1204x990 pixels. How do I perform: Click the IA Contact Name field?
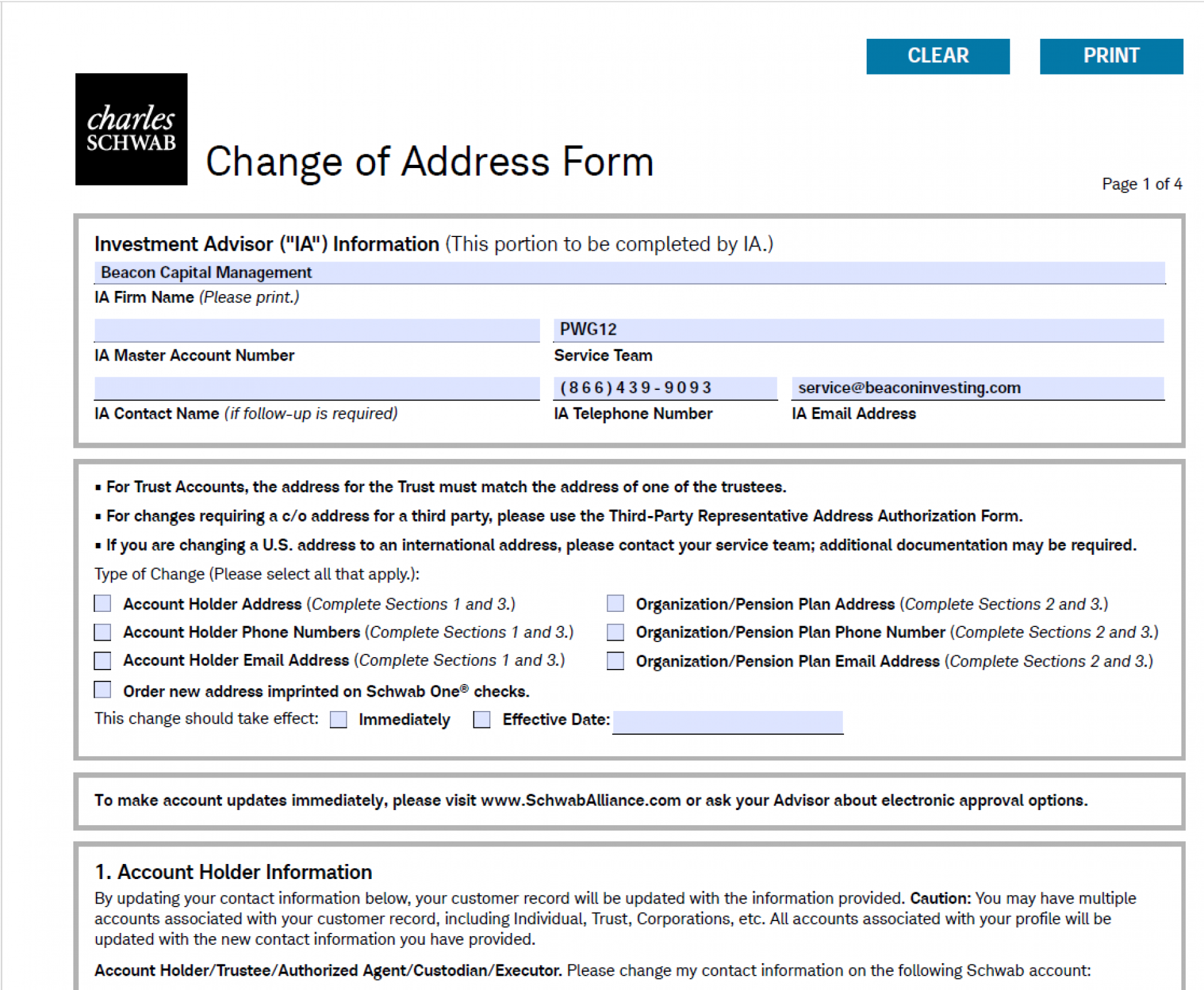tap(317, 388)
